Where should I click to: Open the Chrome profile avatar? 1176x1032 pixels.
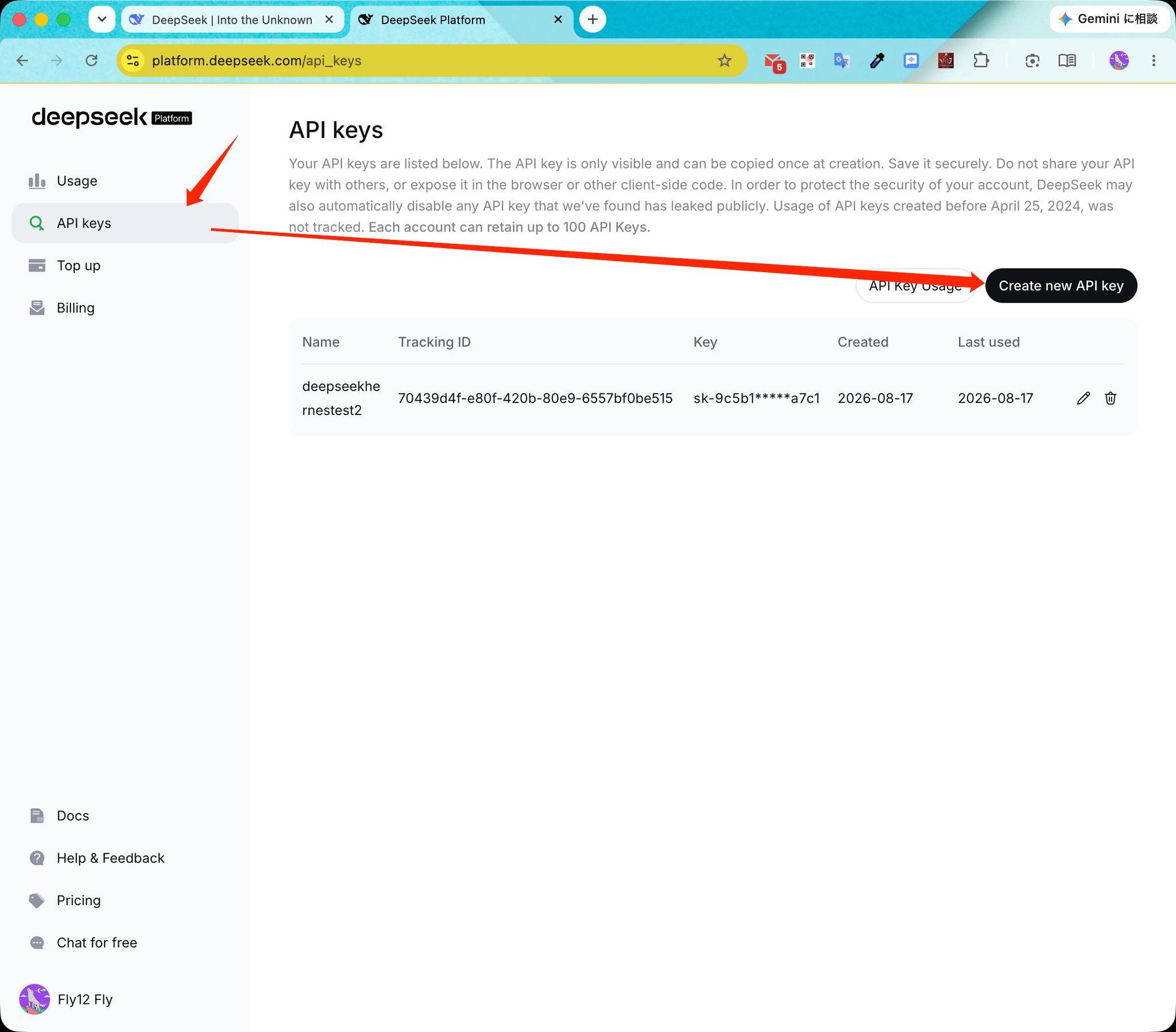click(1119, 60)
